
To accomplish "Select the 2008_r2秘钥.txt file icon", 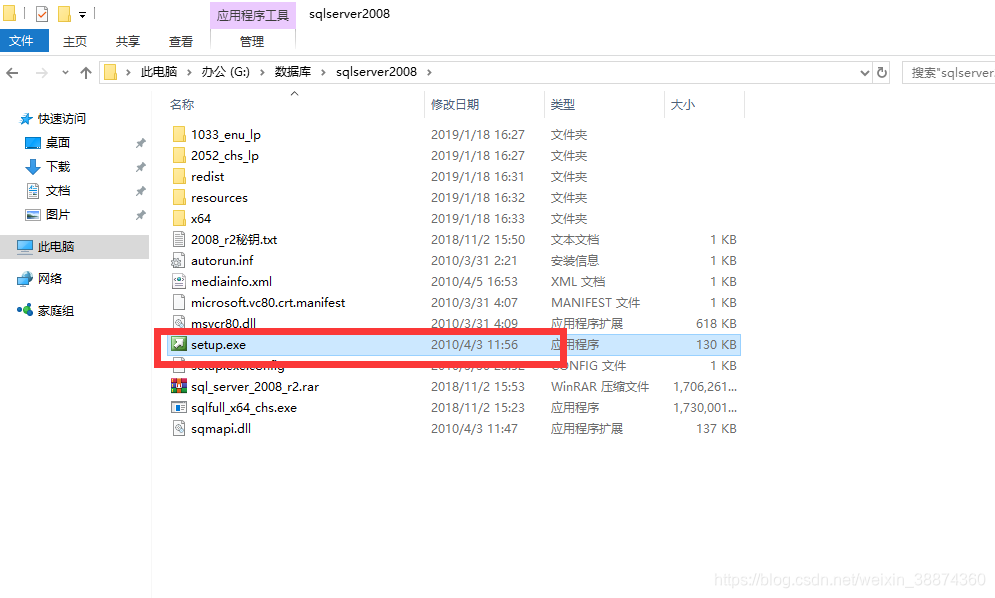I will (179, 239).
